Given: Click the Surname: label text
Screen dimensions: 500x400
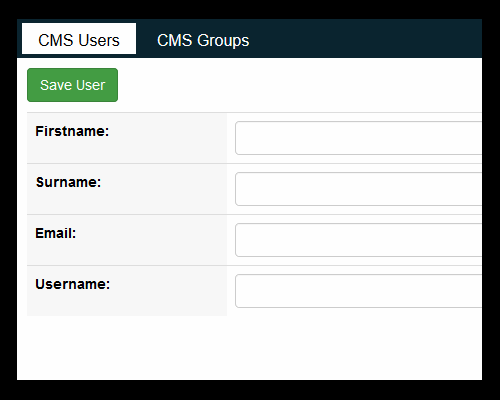Looking at the screenshot, I should tap(68, 182).
